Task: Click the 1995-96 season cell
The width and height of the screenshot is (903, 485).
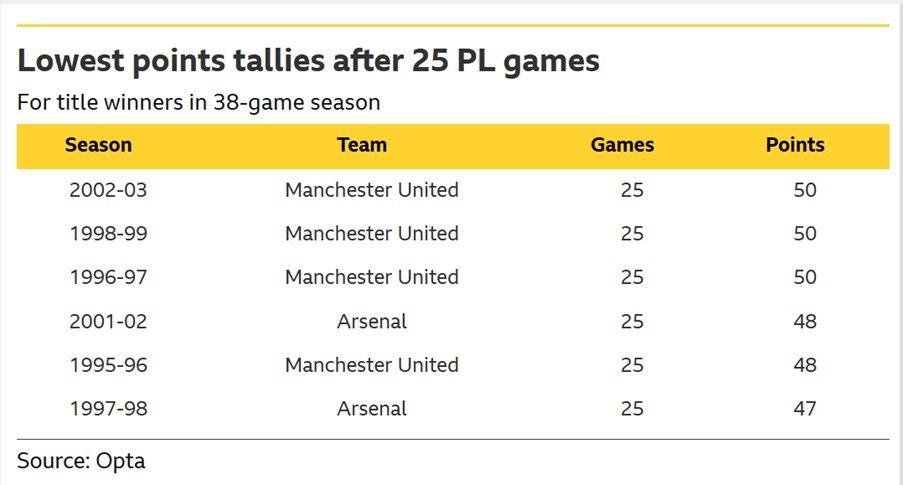Action: [108, 365]
